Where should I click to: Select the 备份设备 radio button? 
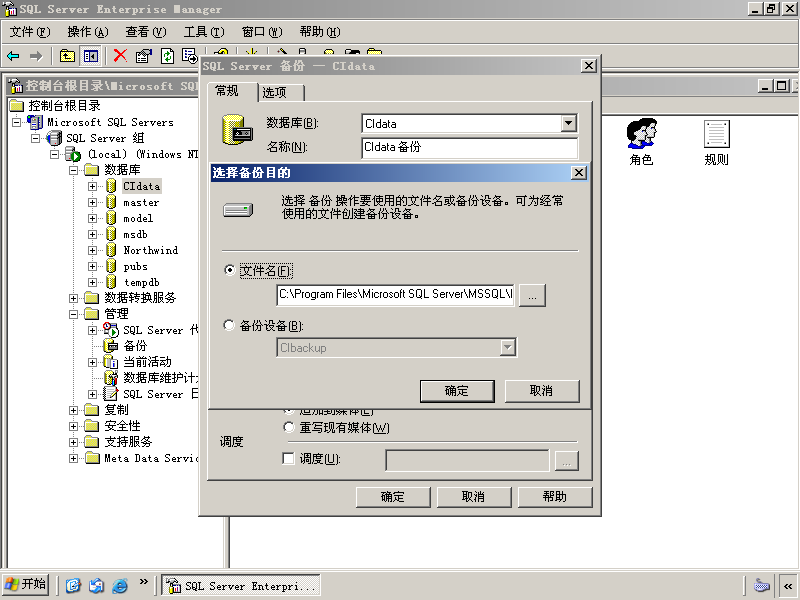click(230, 325)
